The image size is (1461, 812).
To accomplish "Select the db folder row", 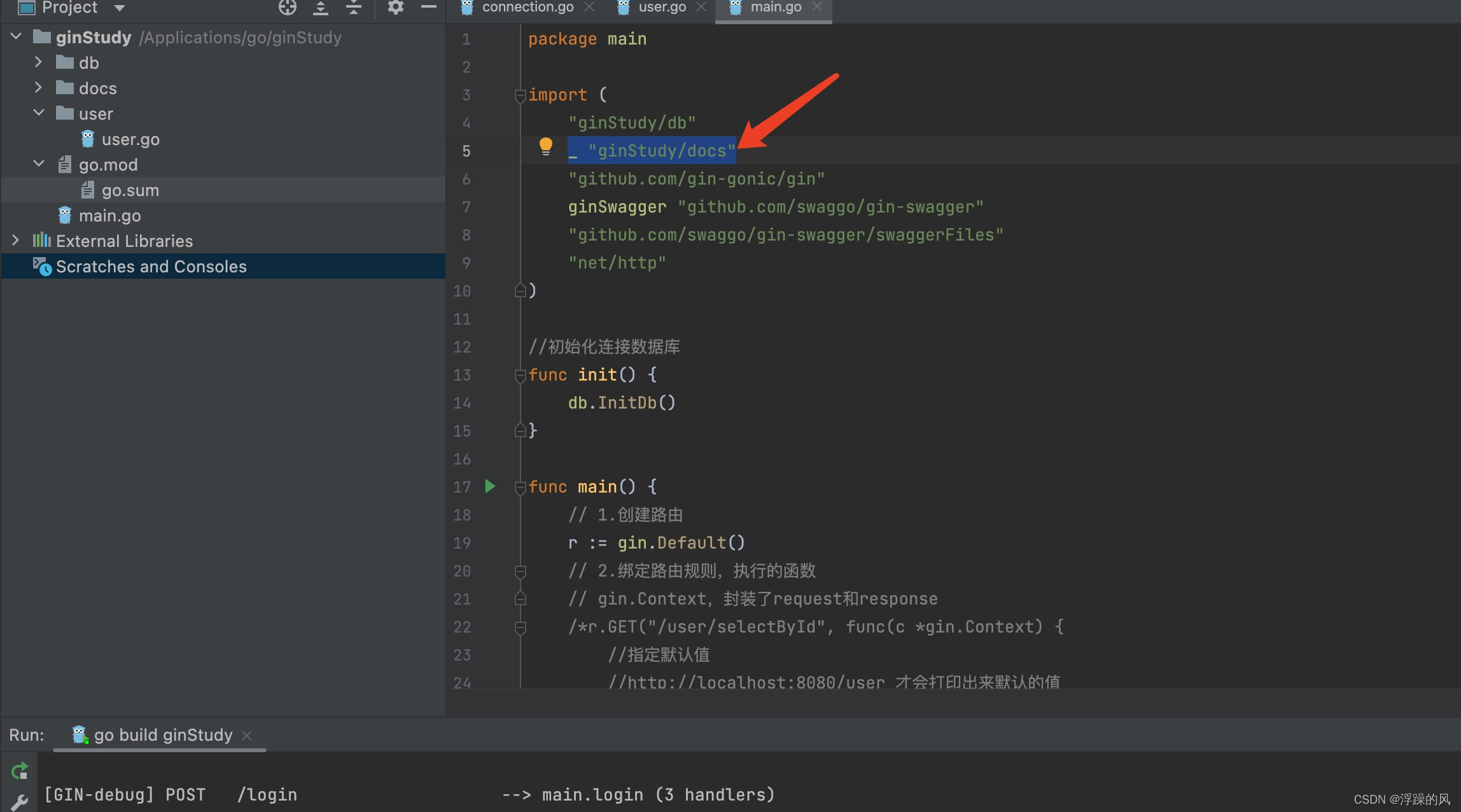I will pos(223,62).
